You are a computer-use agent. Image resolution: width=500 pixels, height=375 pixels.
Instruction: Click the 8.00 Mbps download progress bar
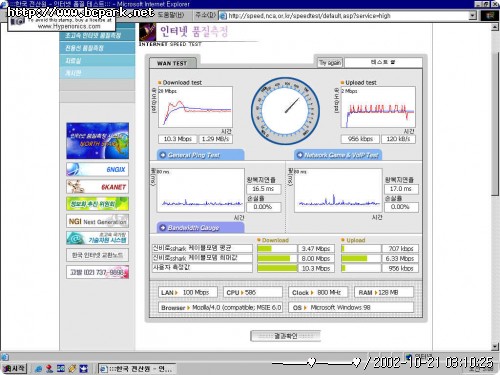point(277,258)
